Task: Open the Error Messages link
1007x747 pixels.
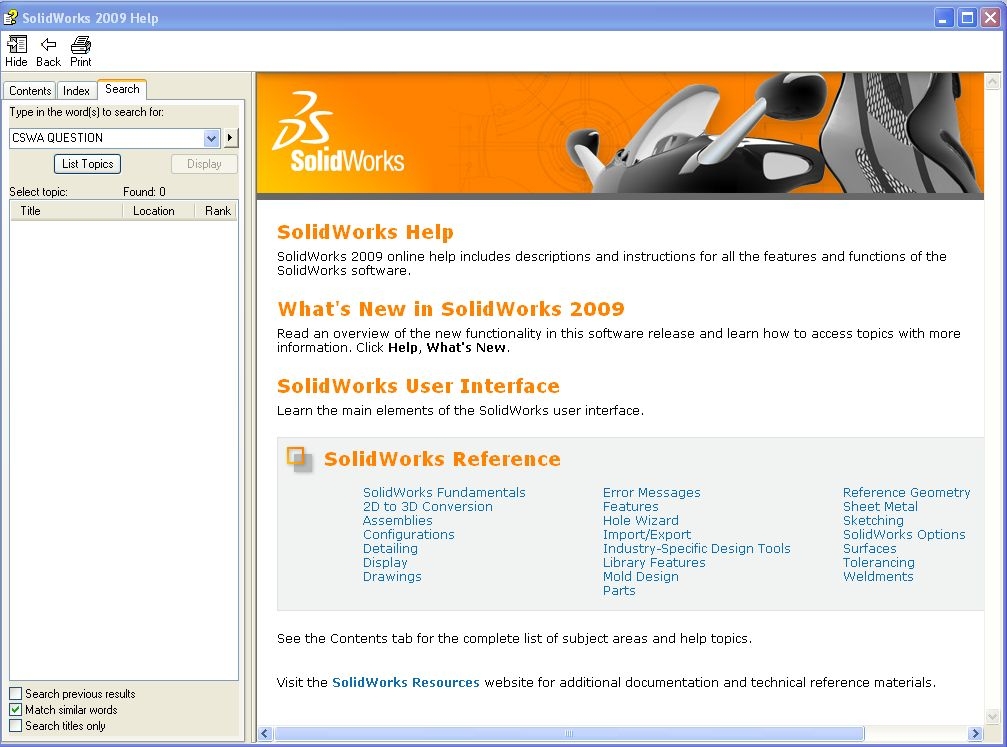Action: click(x=651, y=493)
